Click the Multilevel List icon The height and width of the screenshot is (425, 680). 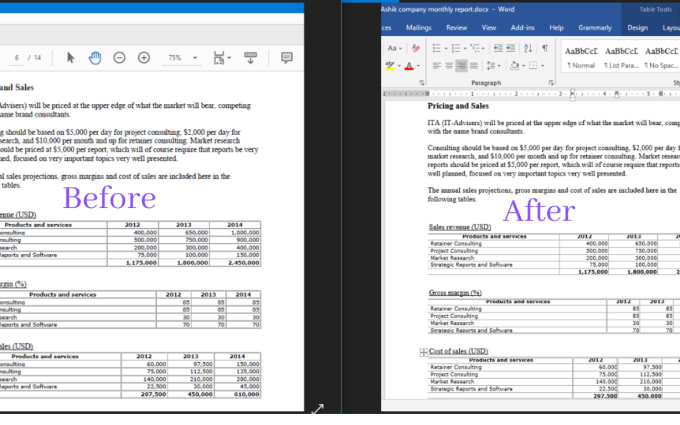[x=475, y=48]
